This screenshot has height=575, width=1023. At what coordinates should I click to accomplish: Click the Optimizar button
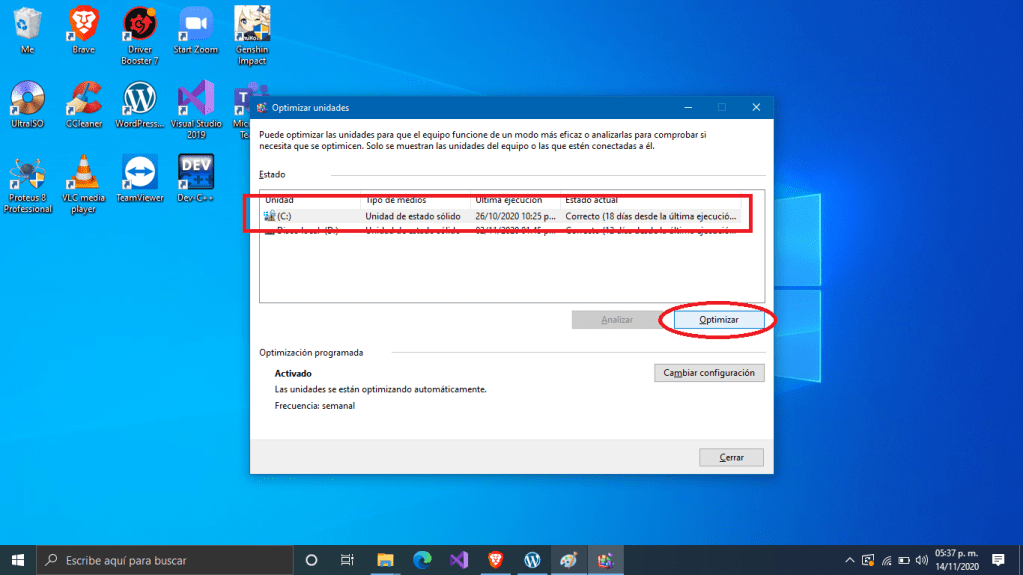(x=719, y=319)
